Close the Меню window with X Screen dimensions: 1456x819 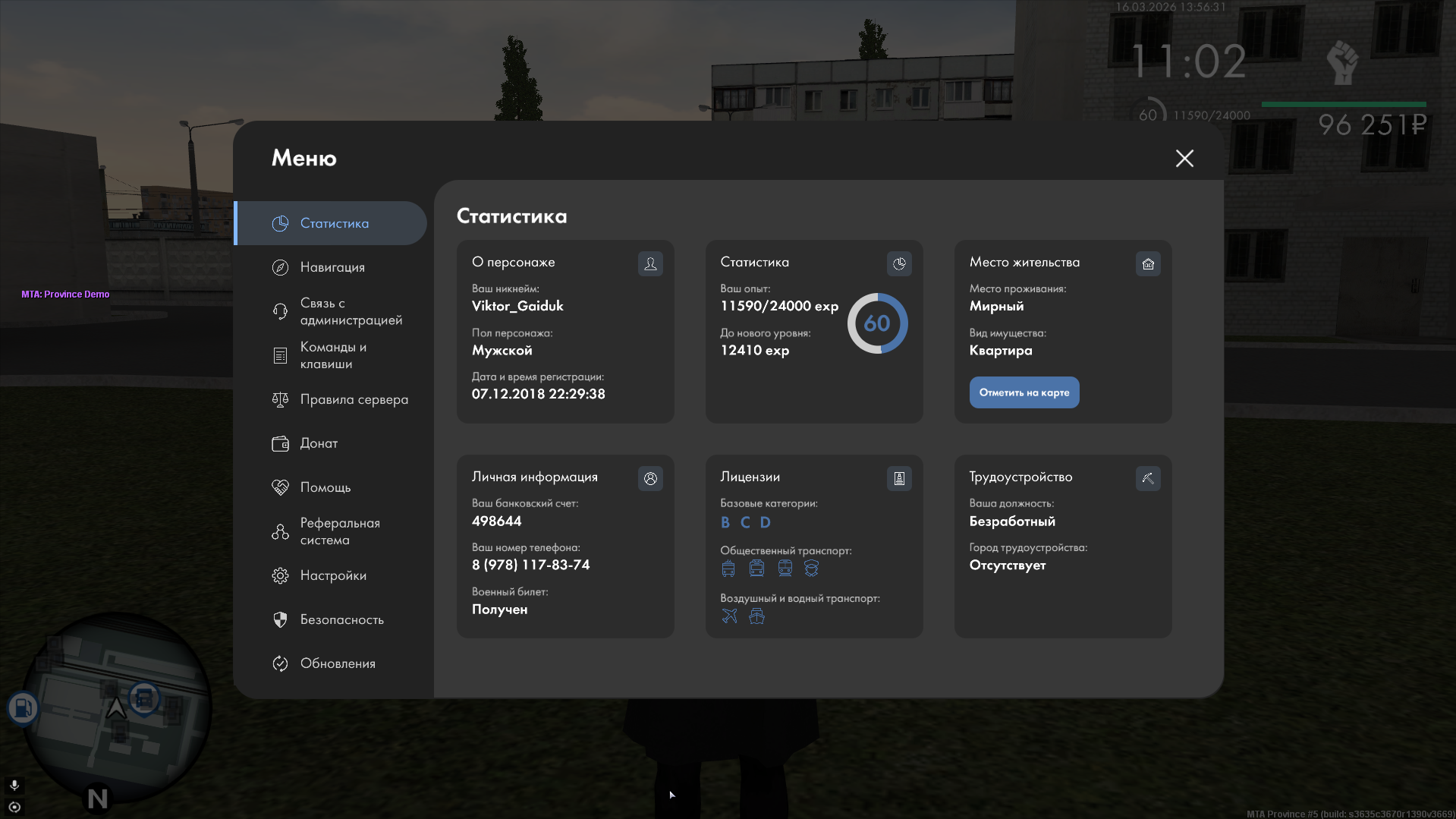coord(1184,158)
